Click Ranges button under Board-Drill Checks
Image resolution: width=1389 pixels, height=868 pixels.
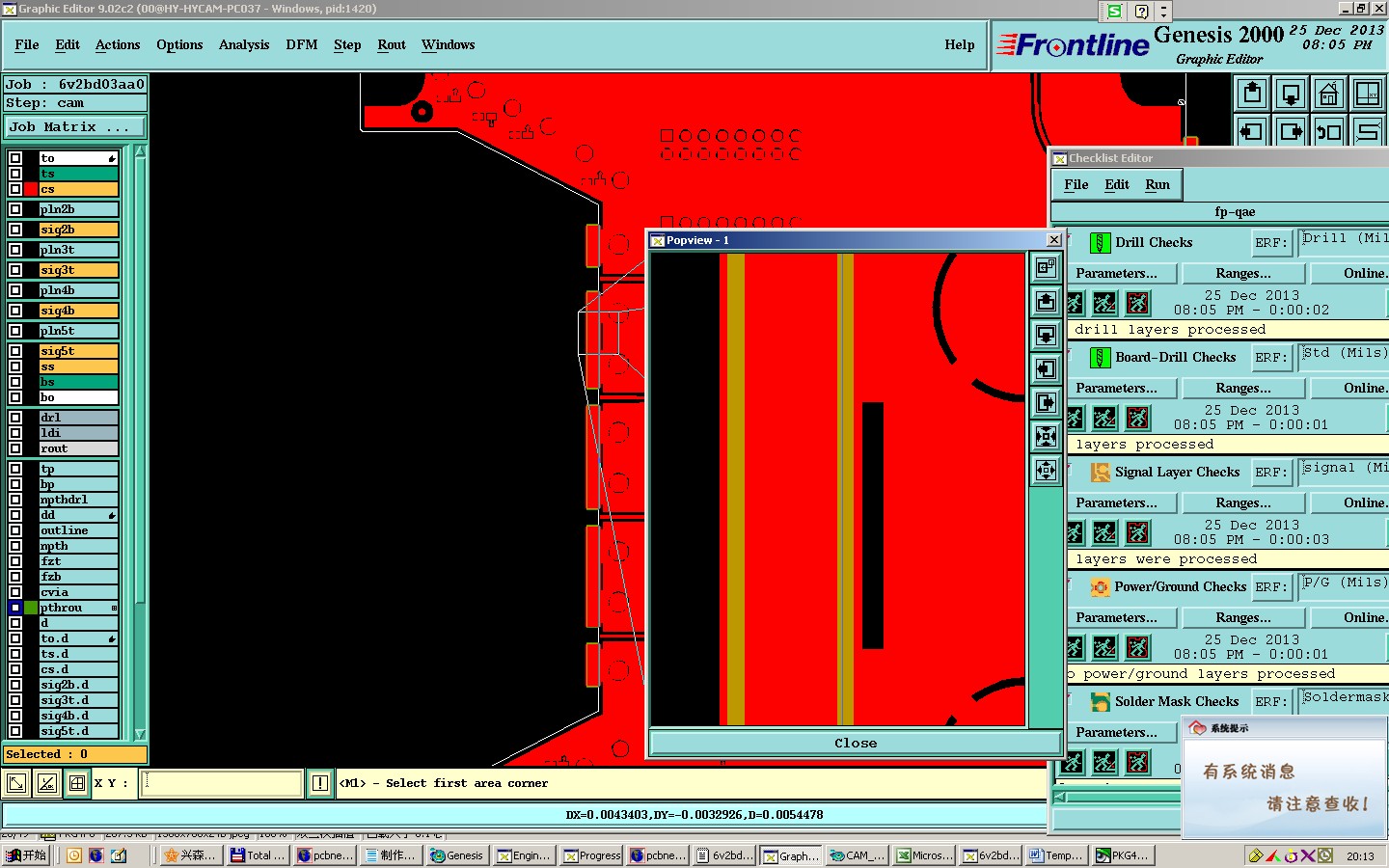click(x=1243, y=389)
